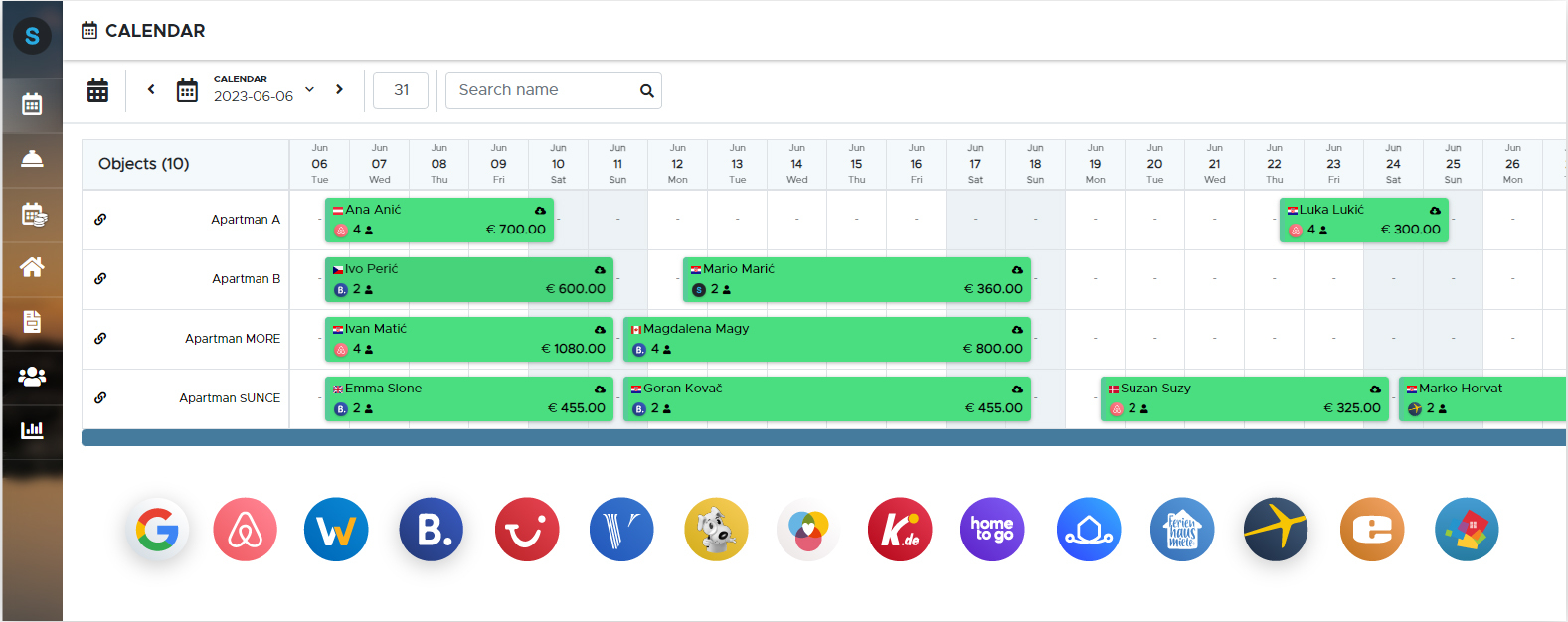Click cloud icon on Ana Anić booking

[540, 211]
